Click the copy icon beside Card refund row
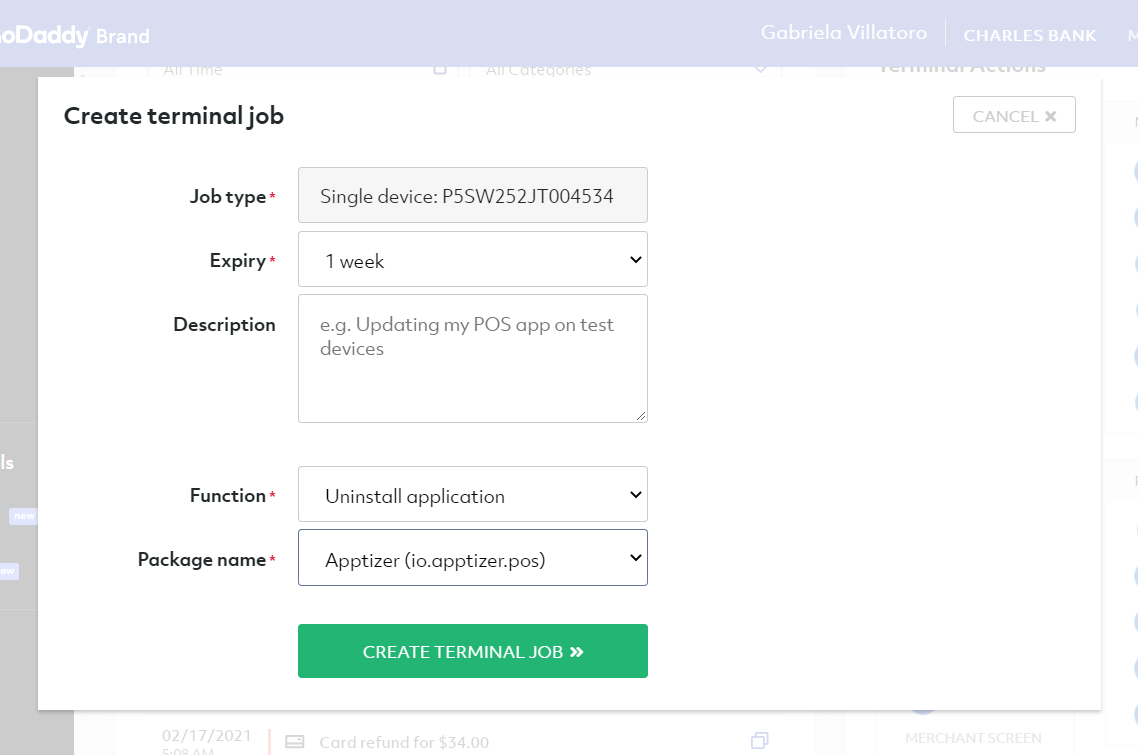This screenshot has width=1138, height=755. 759,740
